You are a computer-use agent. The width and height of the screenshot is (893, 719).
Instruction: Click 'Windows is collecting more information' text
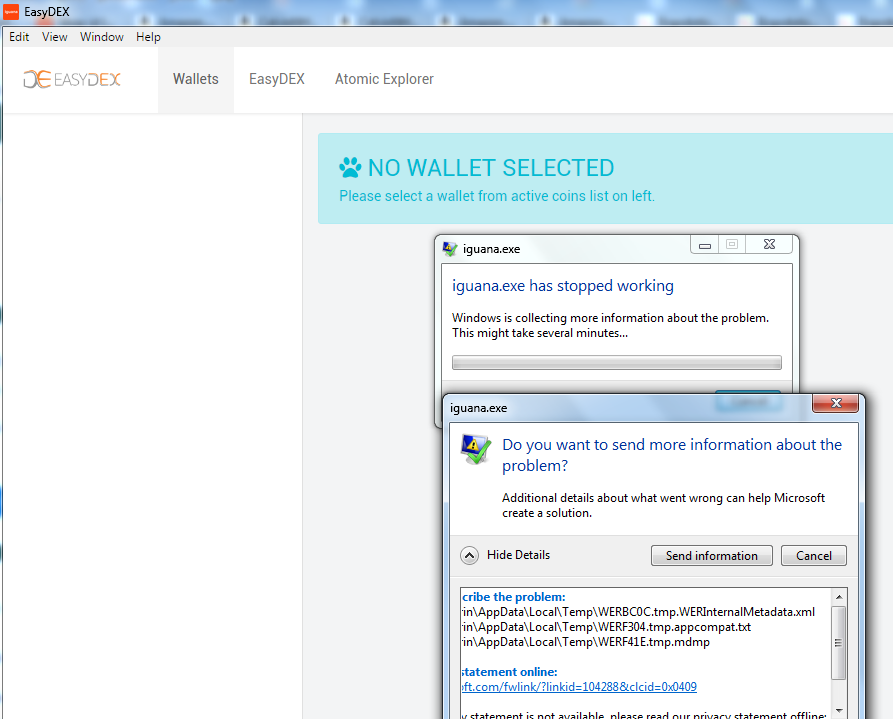(611, 325)
